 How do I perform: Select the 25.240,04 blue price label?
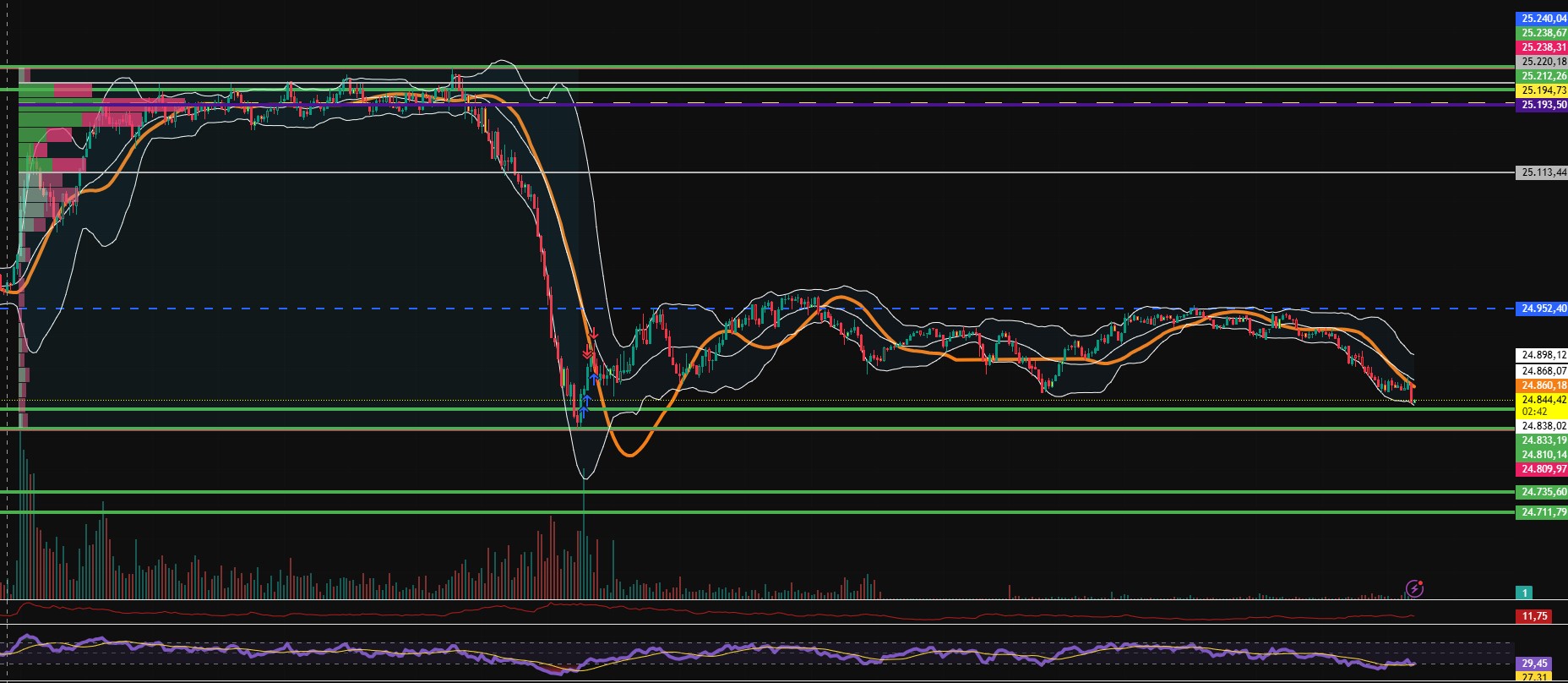pyautogui.click(x=1543, y=18)
